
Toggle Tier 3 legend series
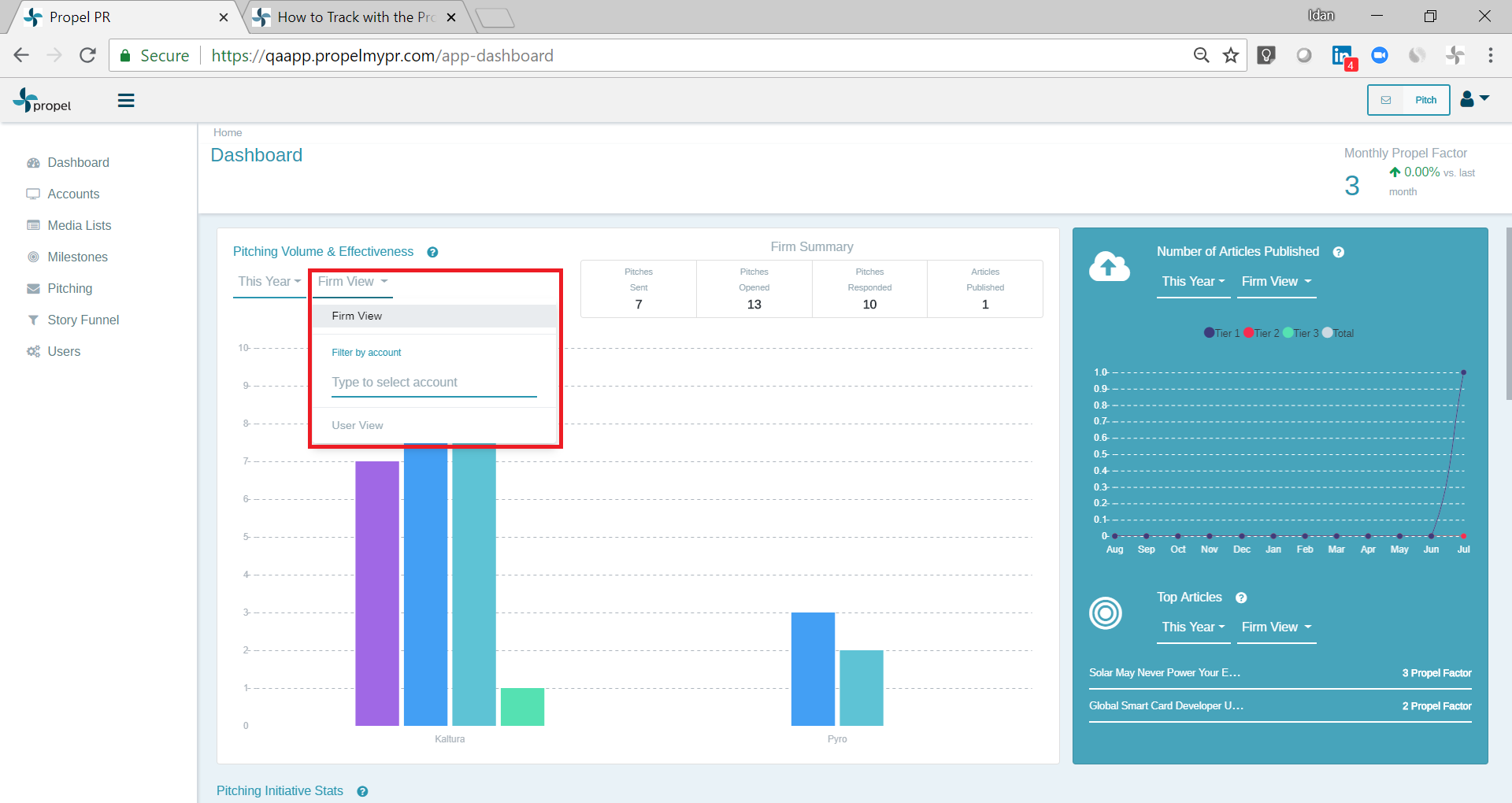[1300, 333]
